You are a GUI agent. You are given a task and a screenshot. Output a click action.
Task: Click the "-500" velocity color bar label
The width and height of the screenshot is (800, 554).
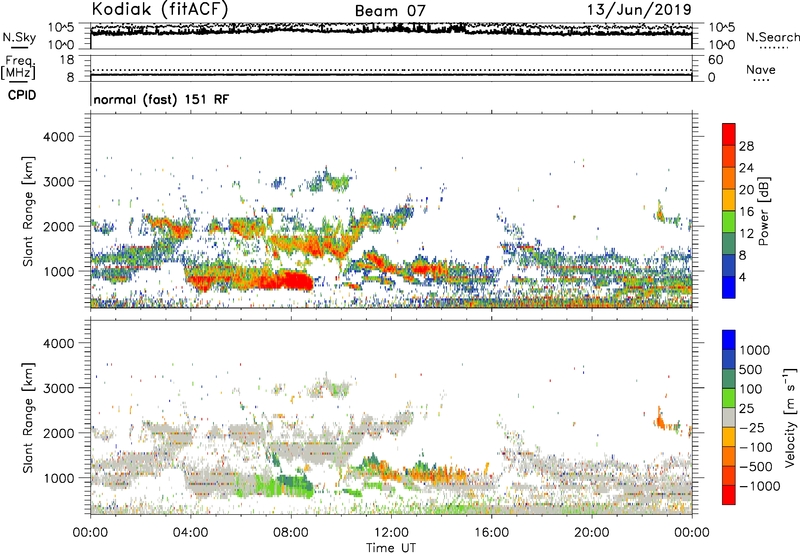755,467
